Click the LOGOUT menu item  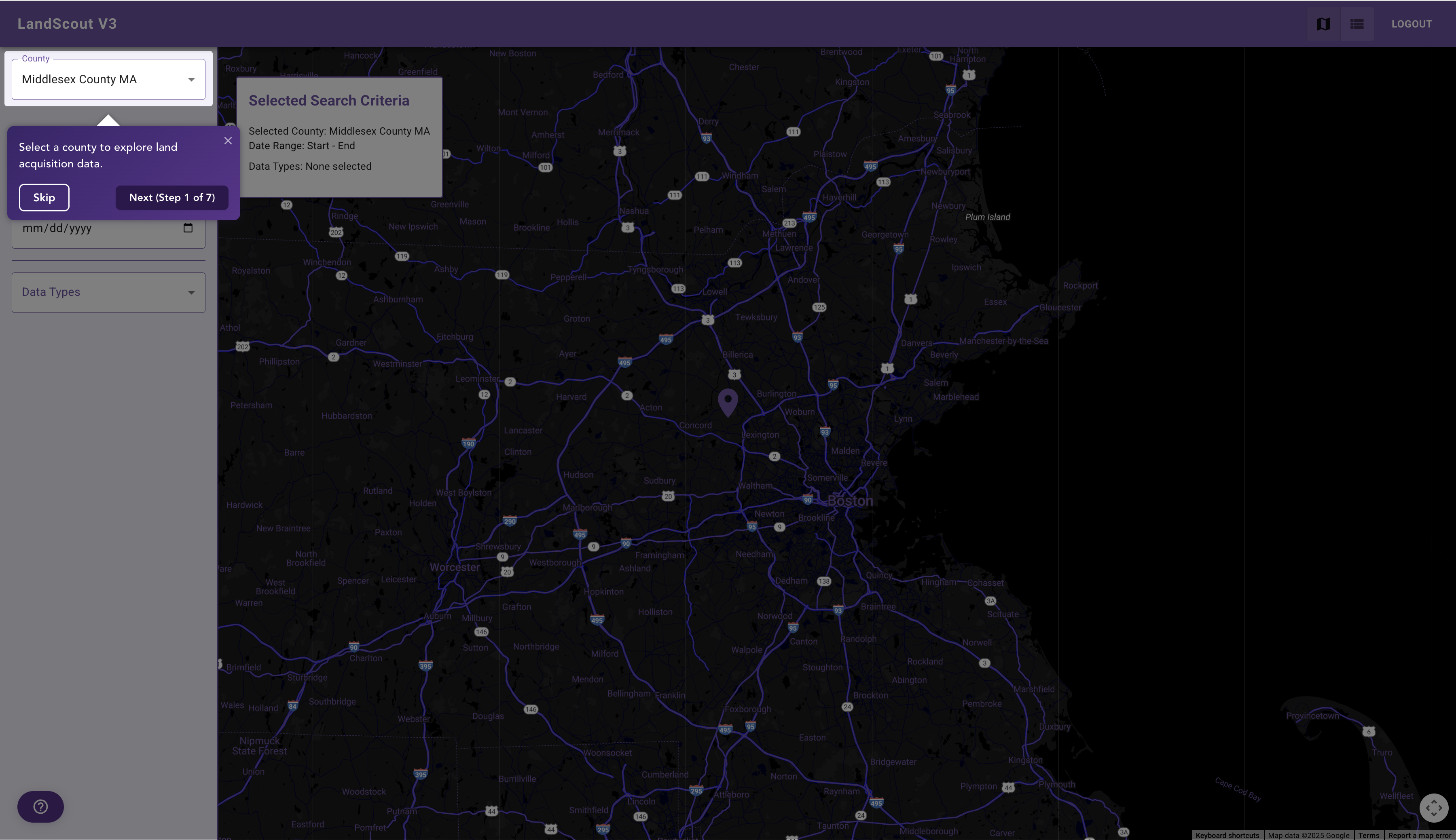1411,24
